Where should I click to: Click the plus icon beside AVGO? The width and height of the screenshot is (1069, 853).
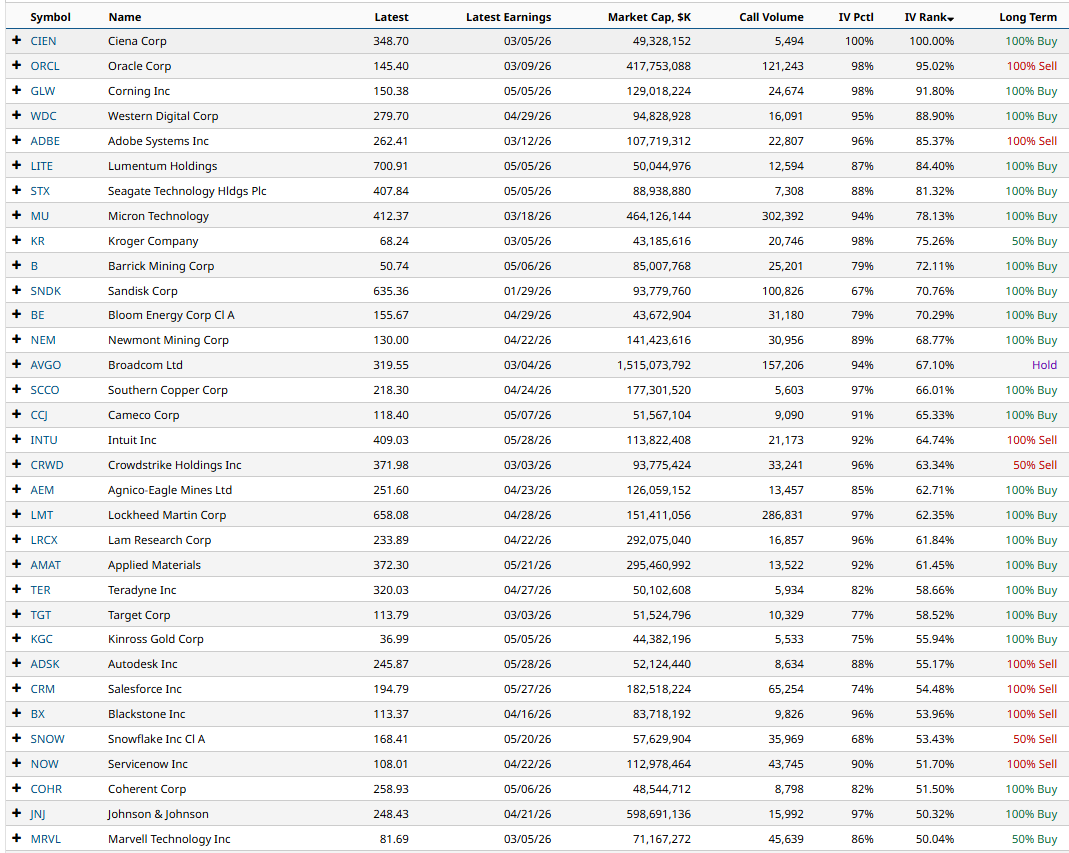coord(17,364)
